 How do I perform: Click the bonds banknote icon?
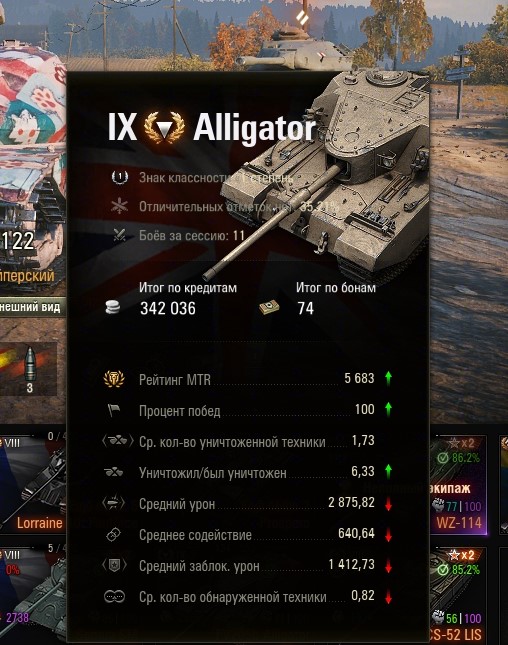[269, 308]
